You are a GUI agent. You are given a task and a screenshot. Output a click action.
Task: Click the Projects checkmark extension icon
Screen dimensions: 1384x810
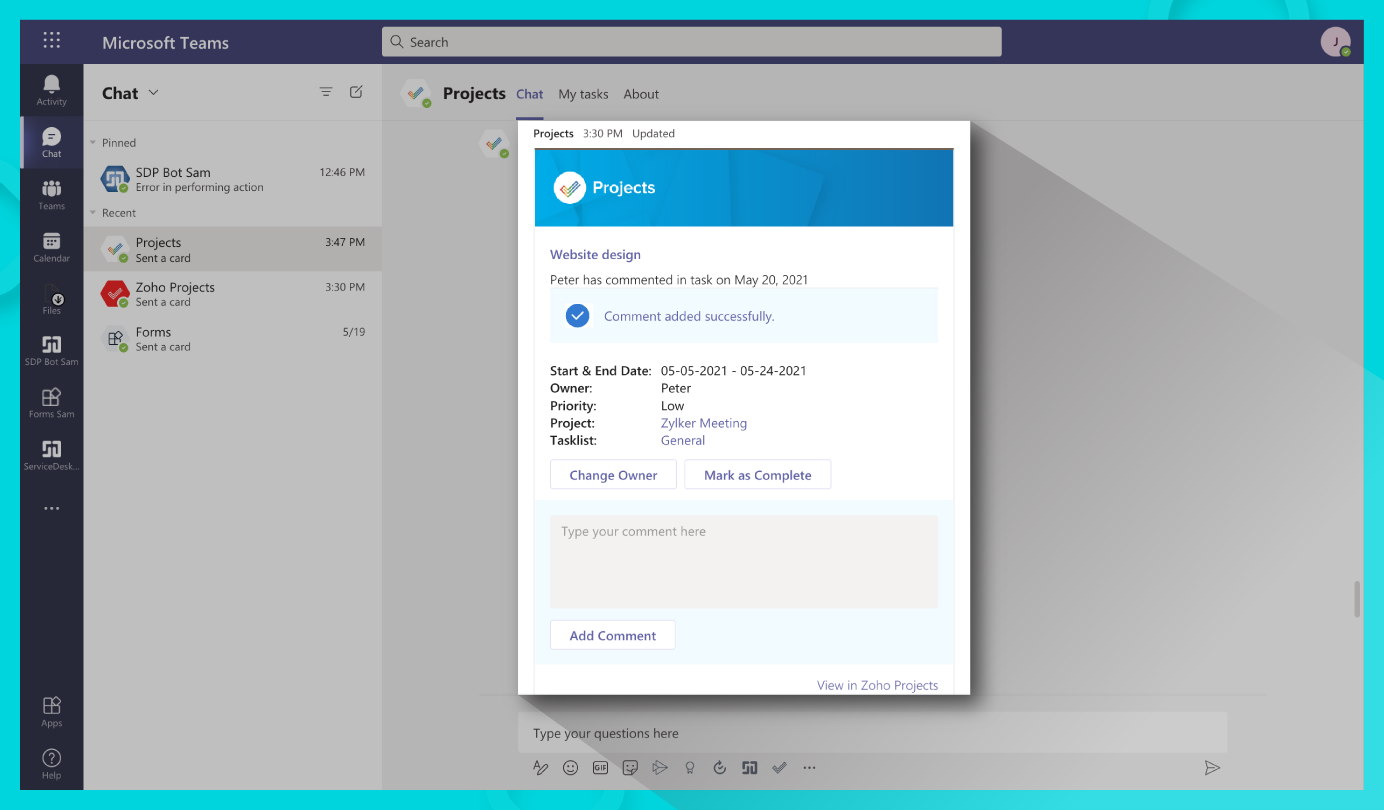[x=780, y=768]
